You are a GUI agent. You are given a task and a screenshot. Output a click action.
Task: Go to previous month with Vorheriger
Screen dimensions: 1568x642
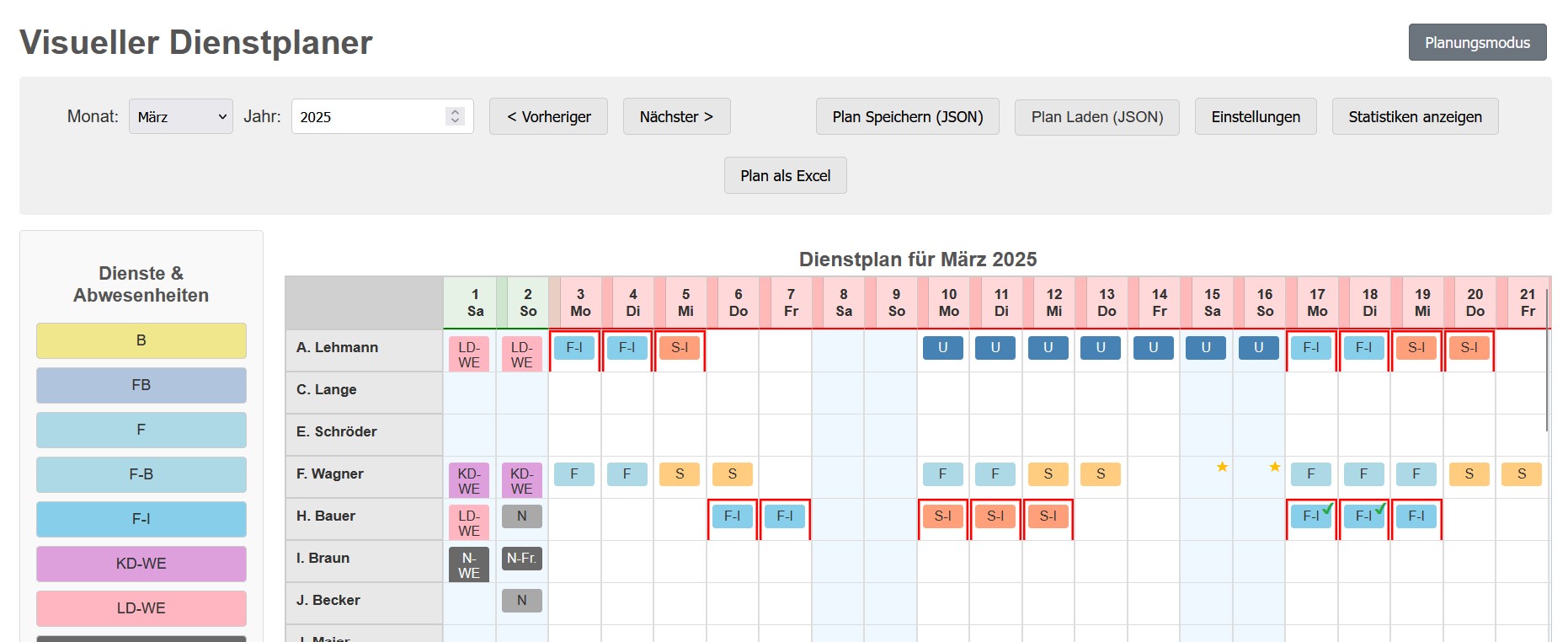coord(548,117)
